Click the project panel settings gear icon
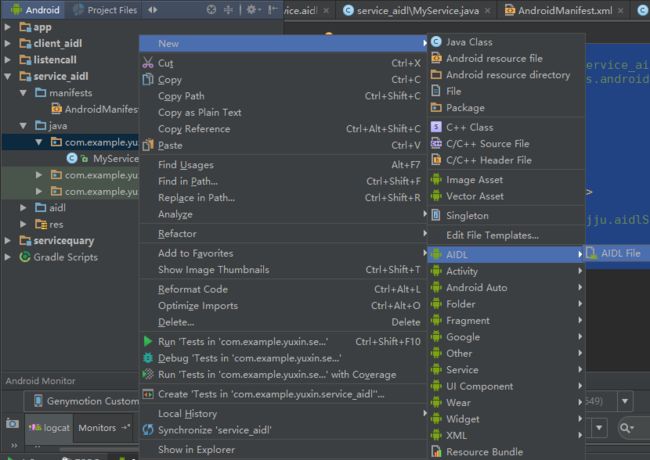Viewport: 650px width, 460px height. tap(251, 10)
